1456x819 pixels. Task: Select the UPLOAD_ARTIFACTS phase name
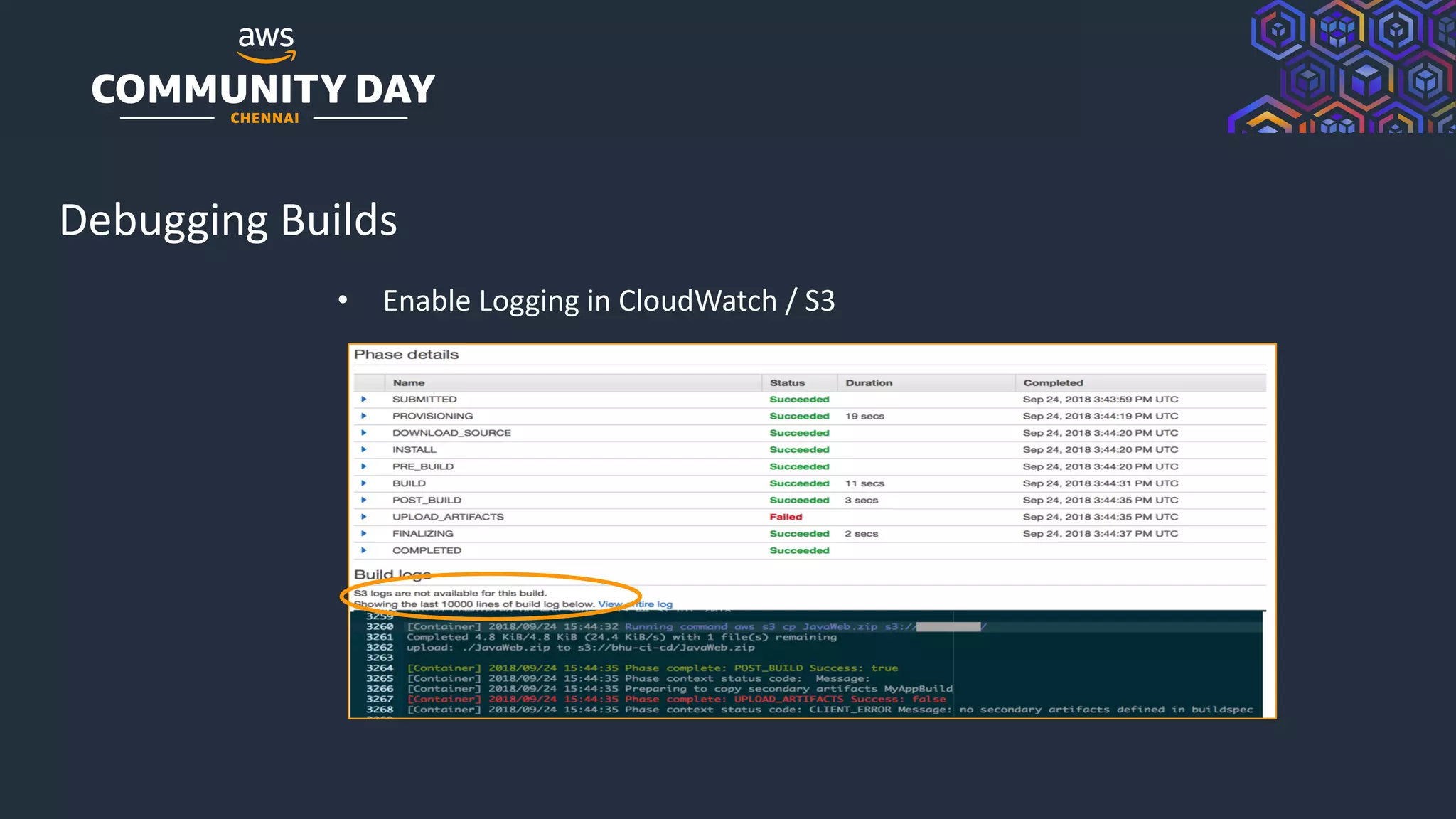(x=448, y=517)
